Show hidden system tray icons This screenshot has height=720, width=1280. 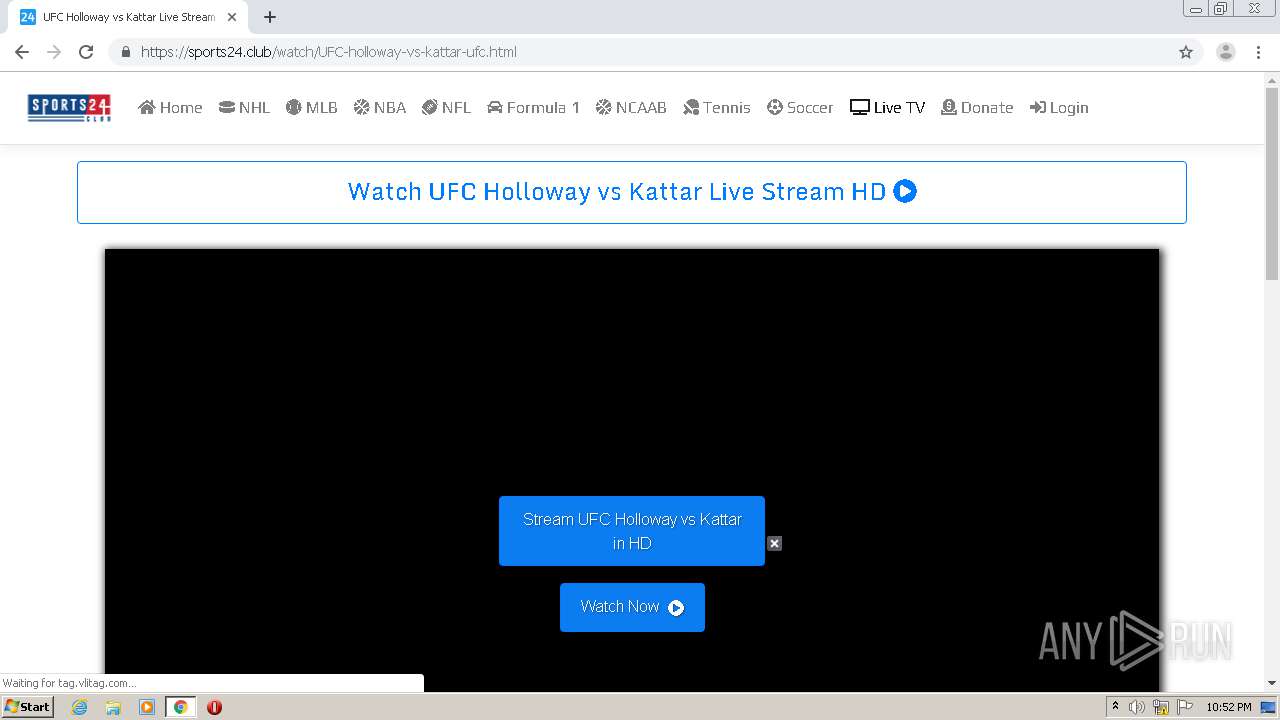point(1115,707)
